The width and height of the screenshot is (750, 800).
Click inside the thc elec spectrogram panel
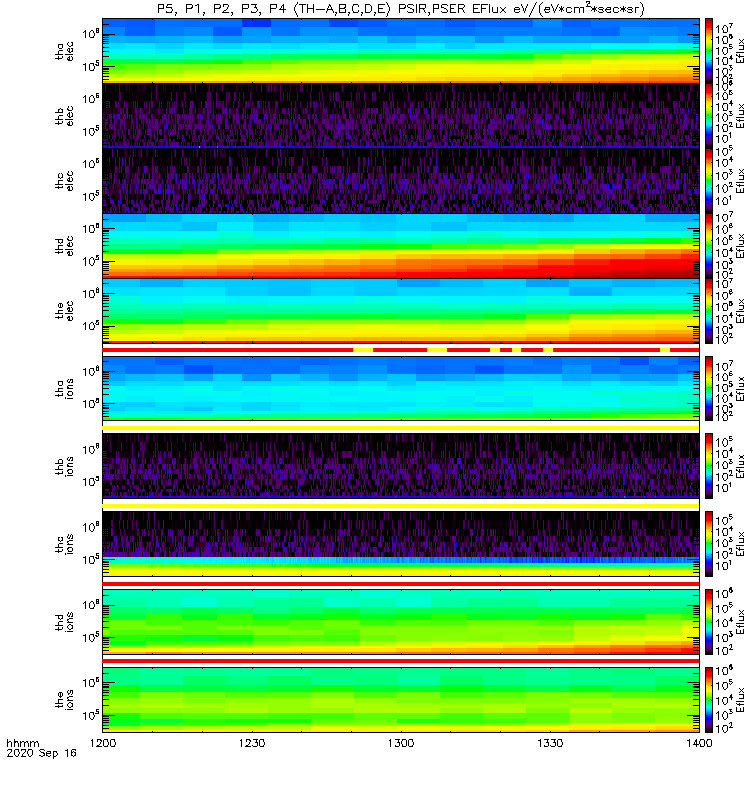401,180
